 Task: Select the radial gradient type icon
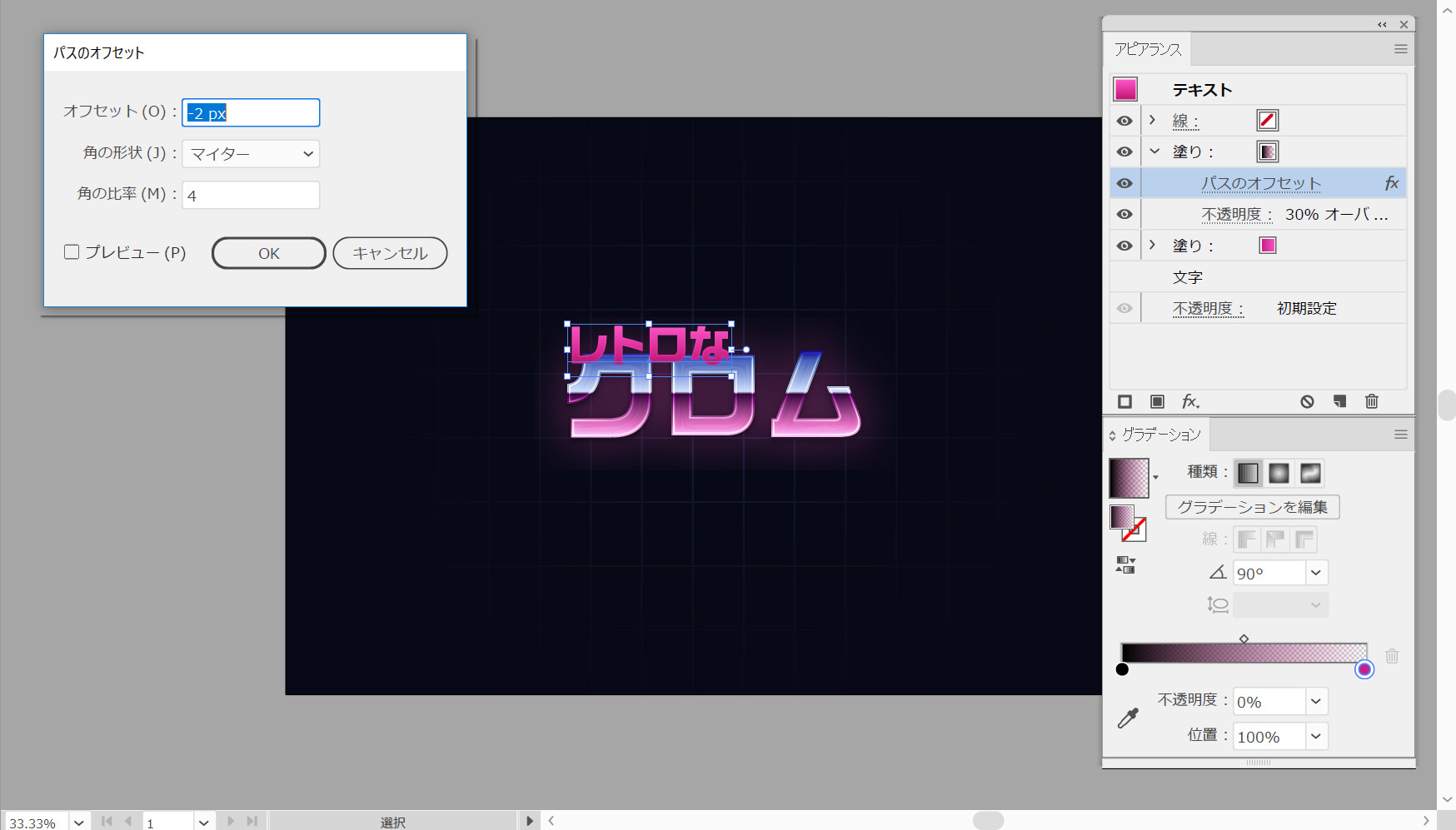1279,474
